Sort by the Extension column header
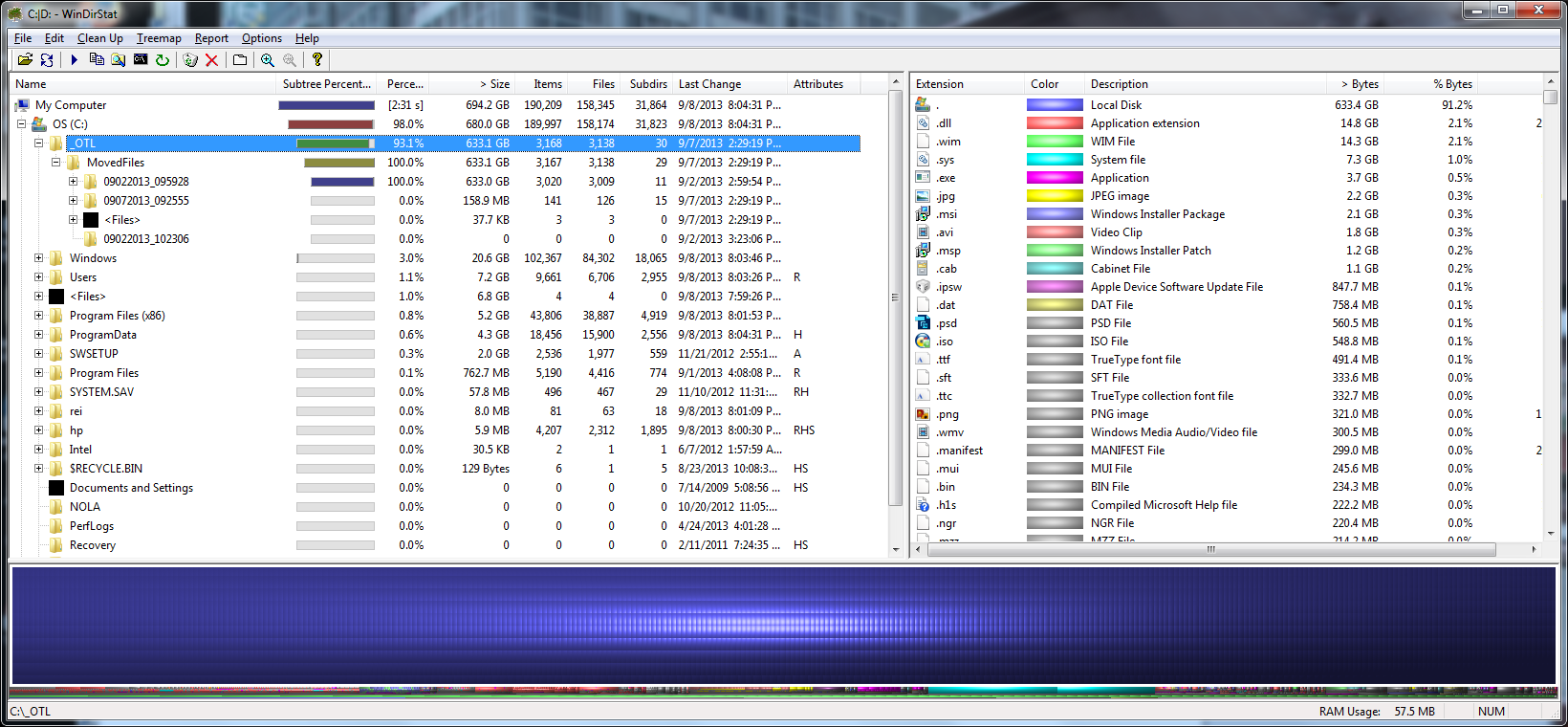 [x=967, y=84]
